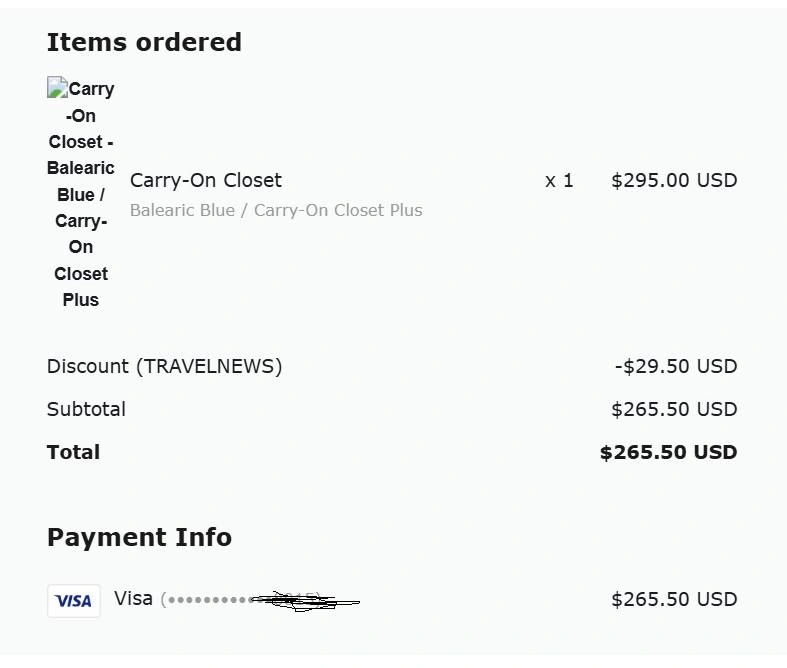Open the Carry-On Closet product name
The width and height of the screenshot is (787, 668).
(206, 180)
